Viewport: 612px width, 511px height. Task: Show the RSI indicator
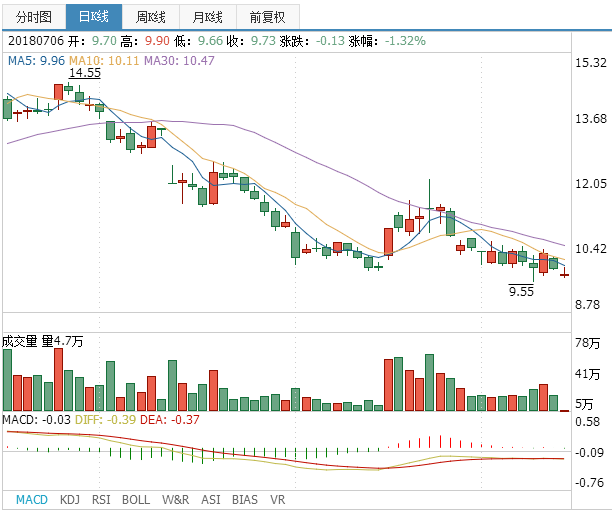[101, 500]
